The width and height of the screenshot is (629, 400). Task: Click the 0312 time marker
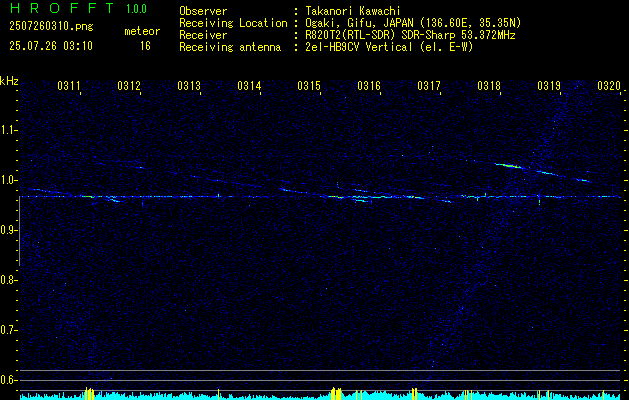(x=129, y=86)
